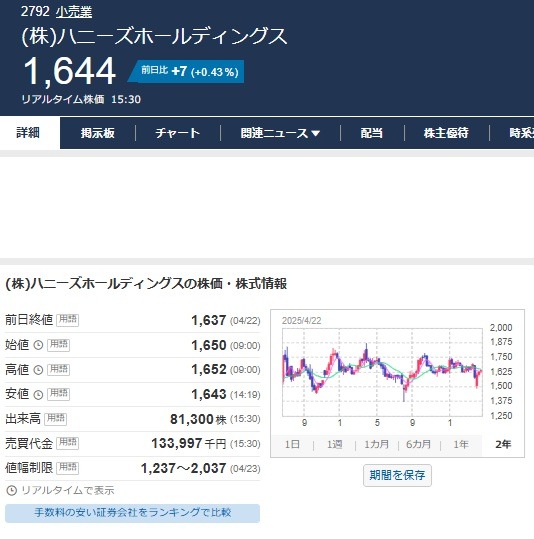Open 用語 glossary badge for 始値

coord(58,345)
